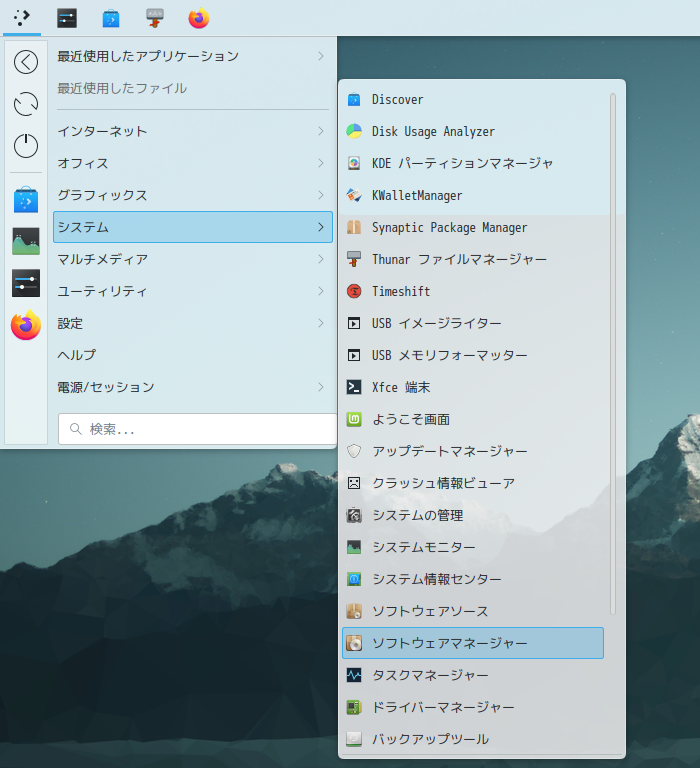
Task: Expand the ユーティリティ category arrow
Action: click(x=321, y=291)
